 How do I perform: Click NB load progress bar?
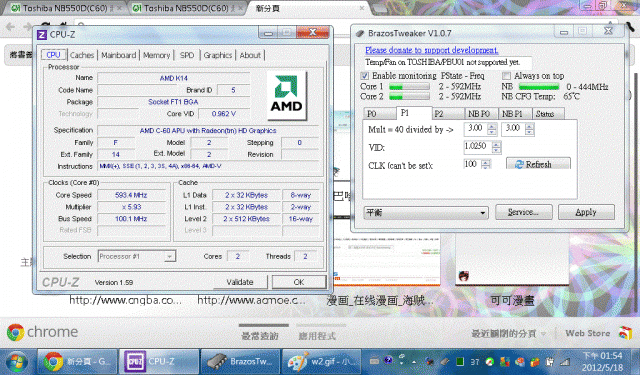pyautogui.click(x=539, y=87)
